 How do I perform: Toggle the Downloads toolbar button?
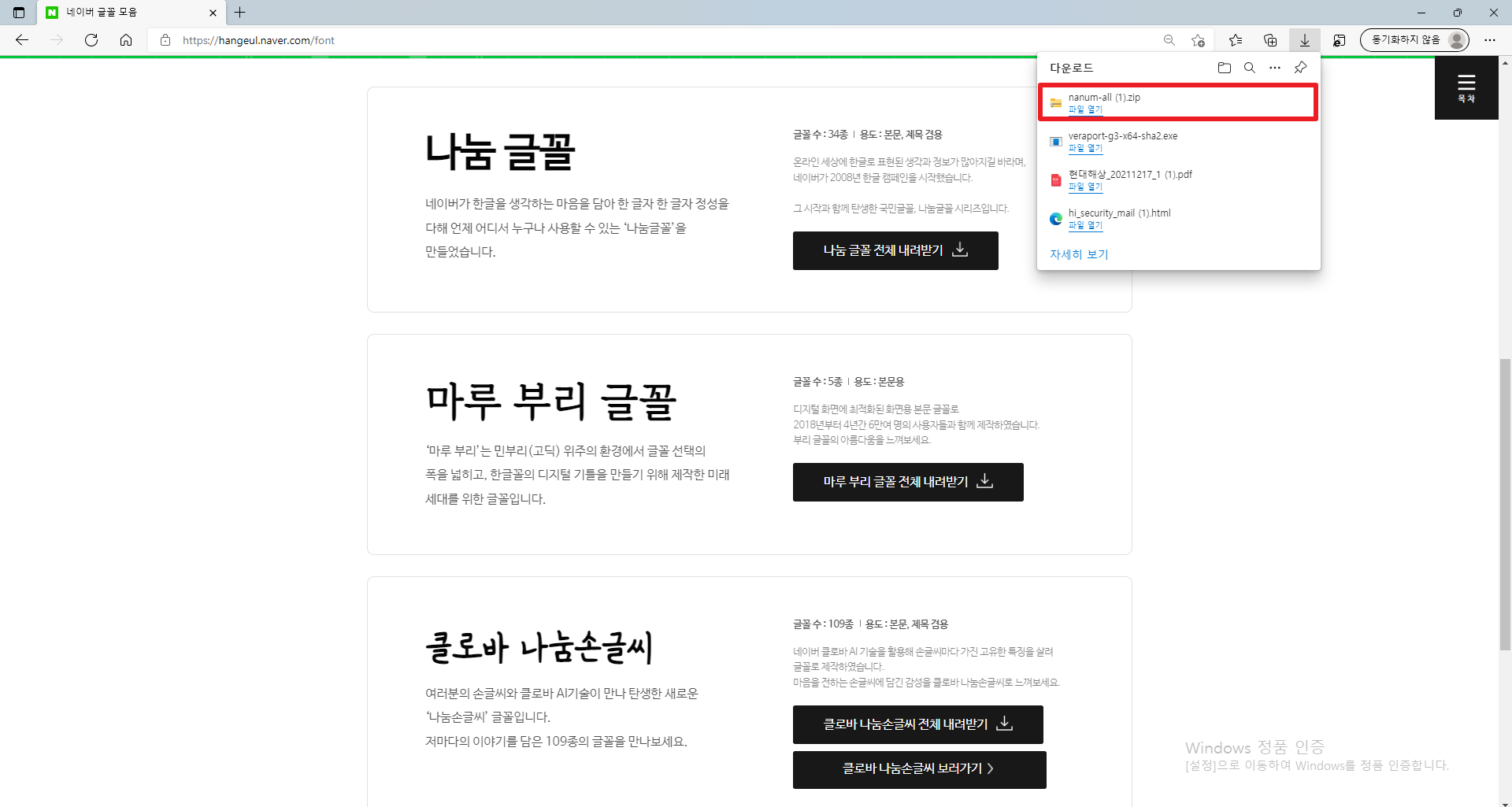pyautogui.click(x=1305, y=40)
